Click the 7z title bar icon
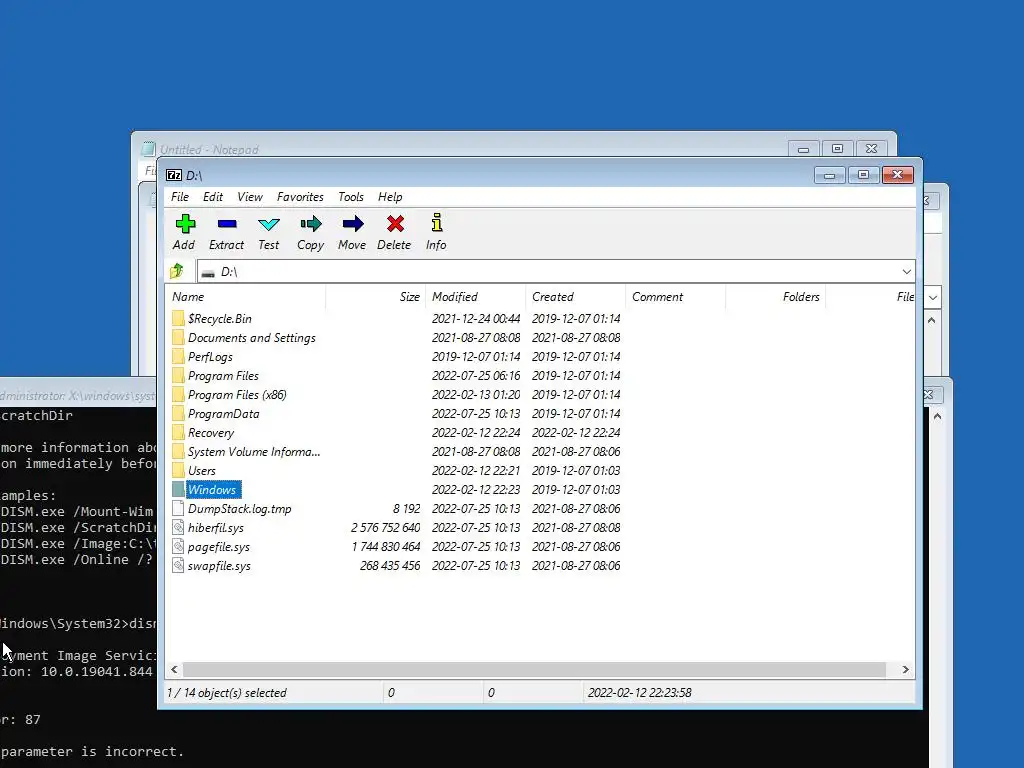The height and width of the screenshot is (768, 1024). 174,175
